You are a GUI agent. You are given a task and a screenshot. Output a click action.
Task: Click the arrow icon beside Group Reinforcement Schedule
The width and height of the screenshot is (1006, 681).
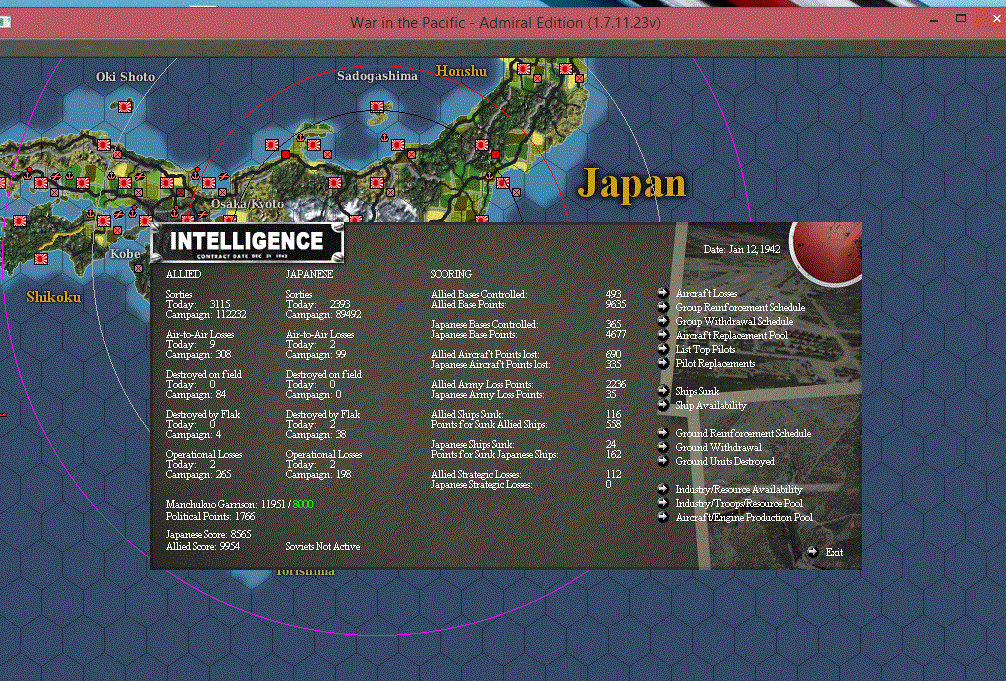pos(663,307)
